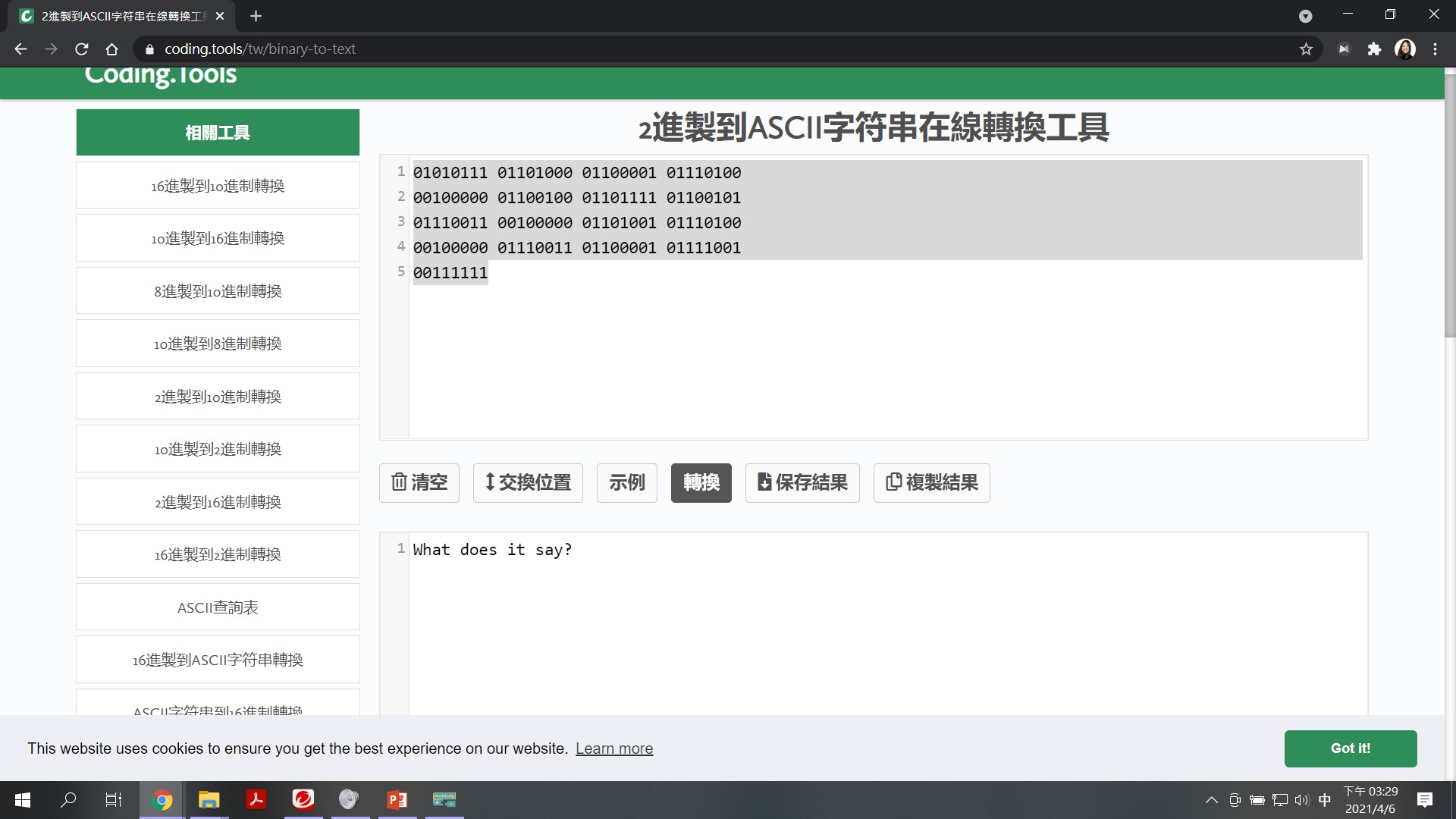The image size is (1456, 819).
Task: Show hidden system tray icons
Action: pyautogui.click(x=1211, y=800)
